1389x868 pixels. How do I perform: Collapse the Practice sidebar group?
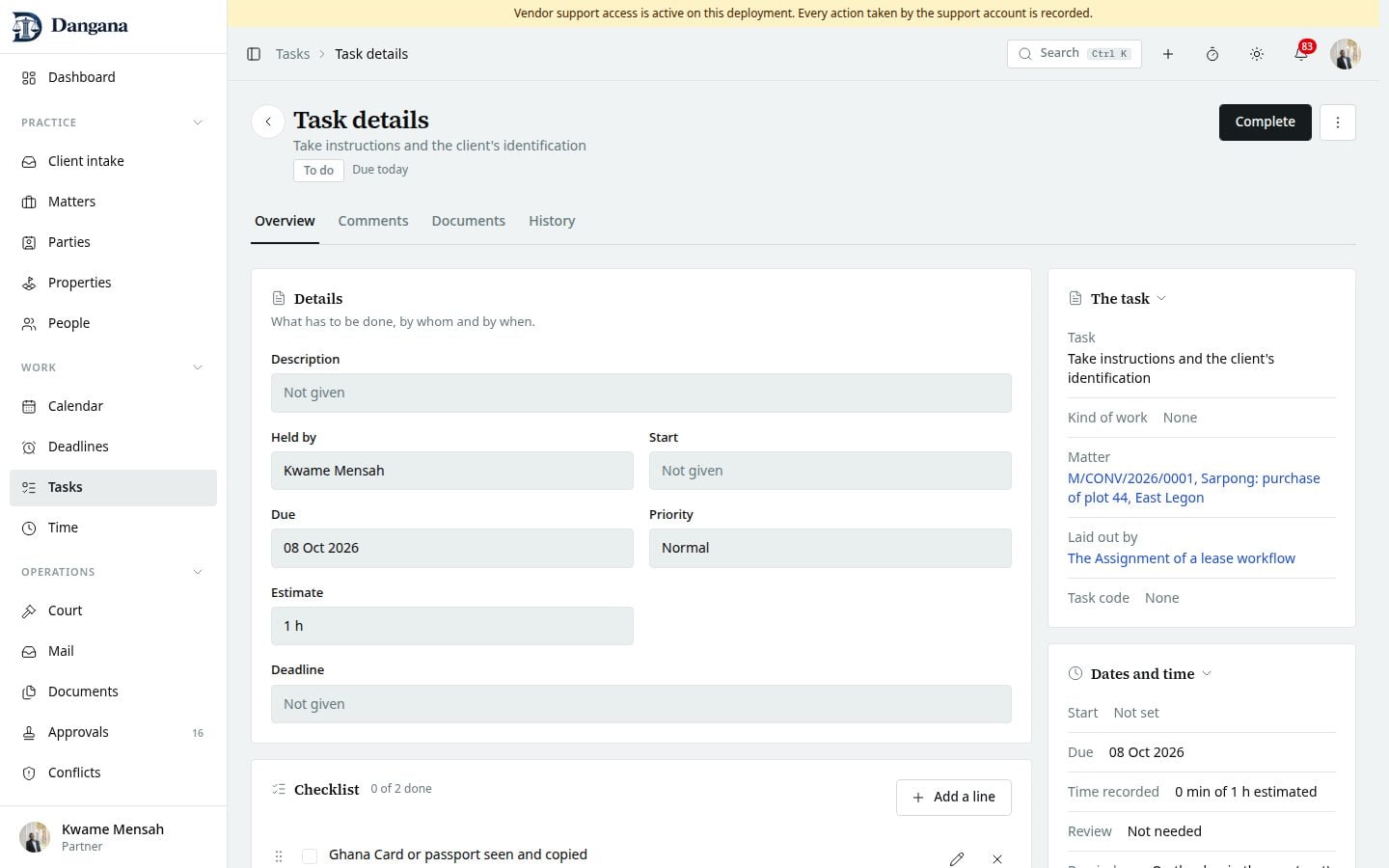(198, 122)
